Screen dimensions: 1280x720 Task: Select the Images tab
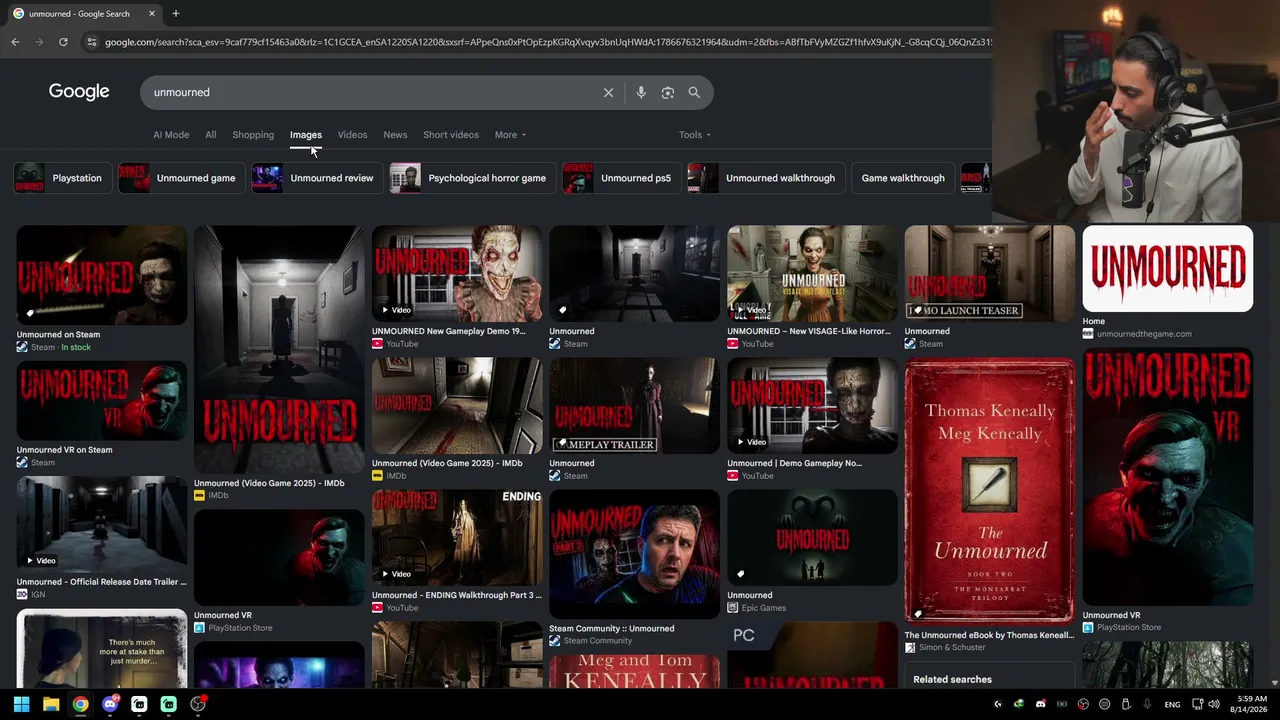306,135
